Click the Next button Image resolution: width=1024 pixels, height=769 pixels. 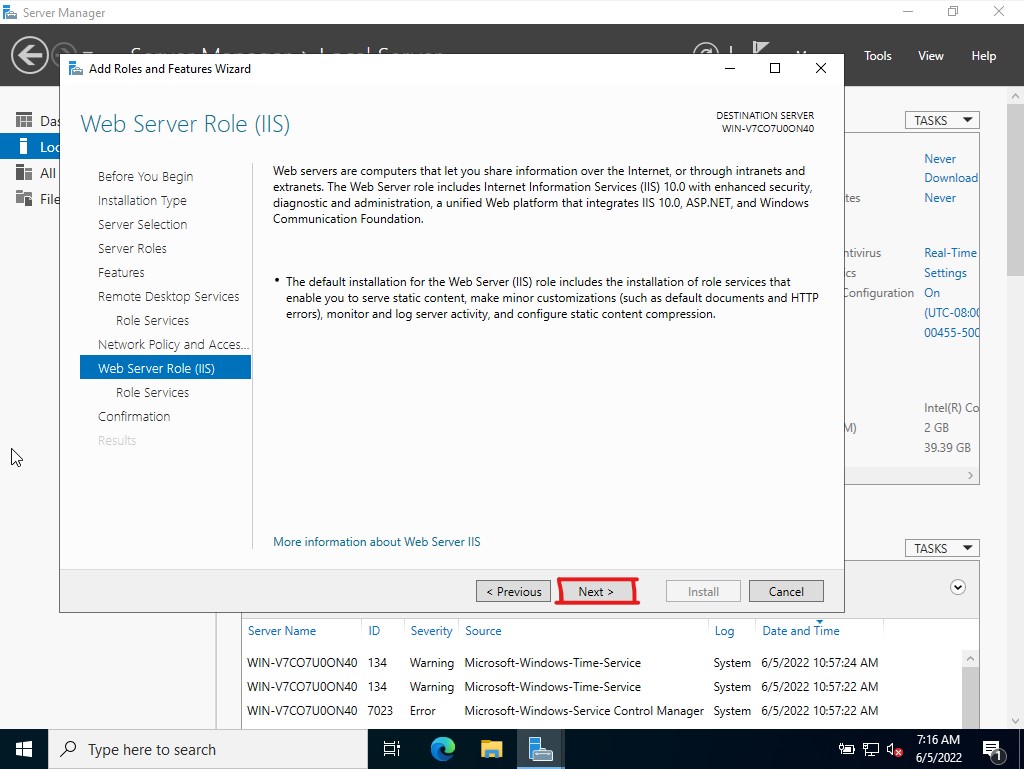point(596,591)
